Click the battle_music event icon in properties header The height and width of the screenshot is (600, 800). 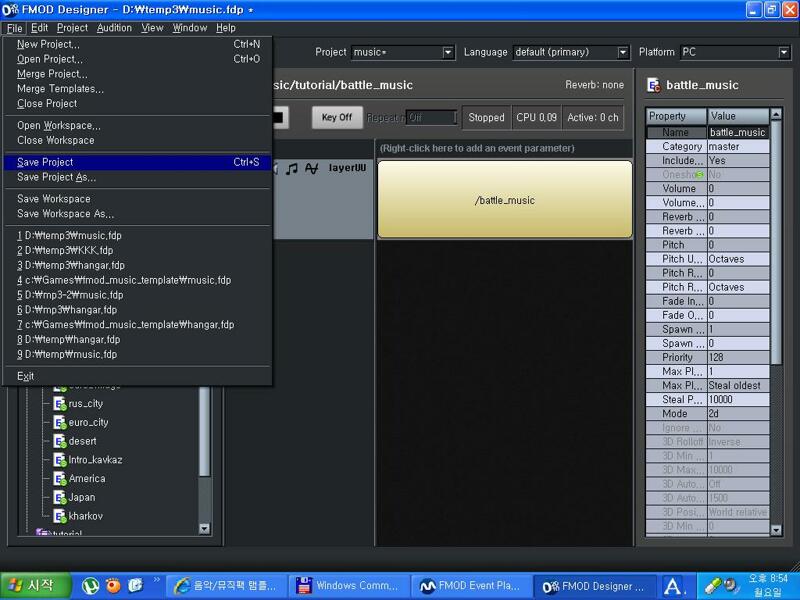(x=653, y=85)
